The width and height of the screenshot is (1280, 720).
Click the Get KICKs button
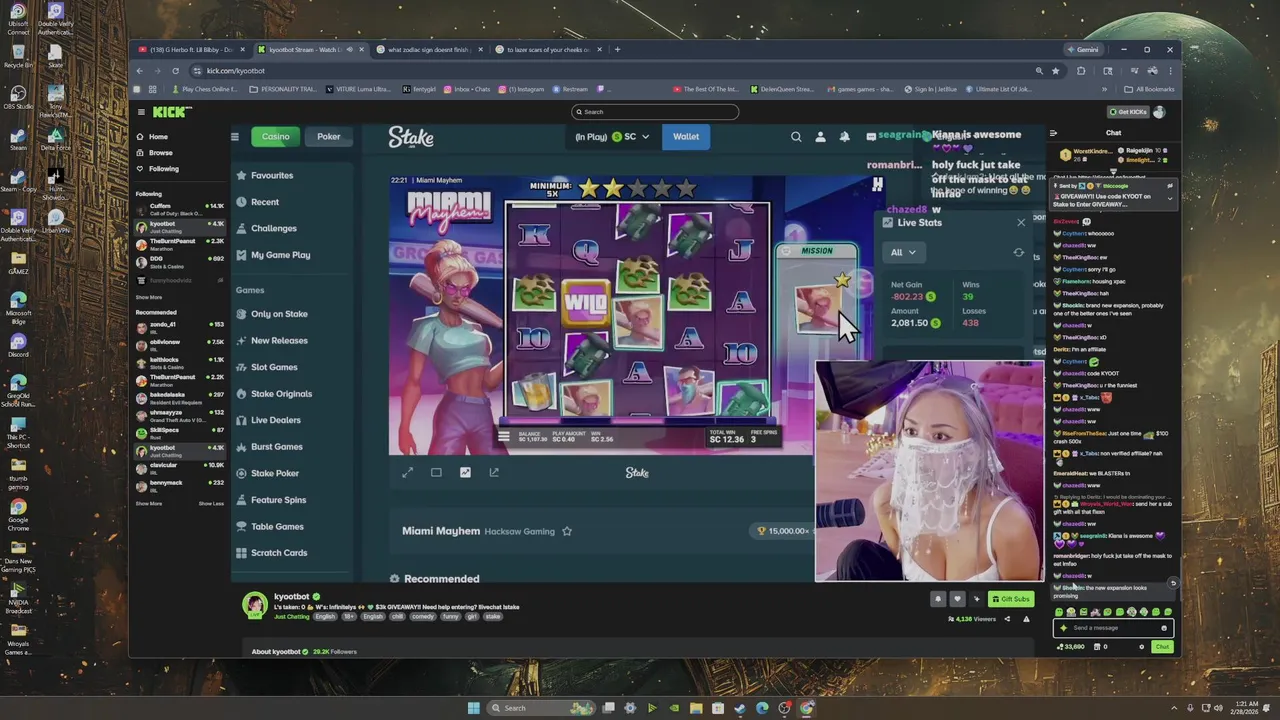click(x=1128, y=112)
